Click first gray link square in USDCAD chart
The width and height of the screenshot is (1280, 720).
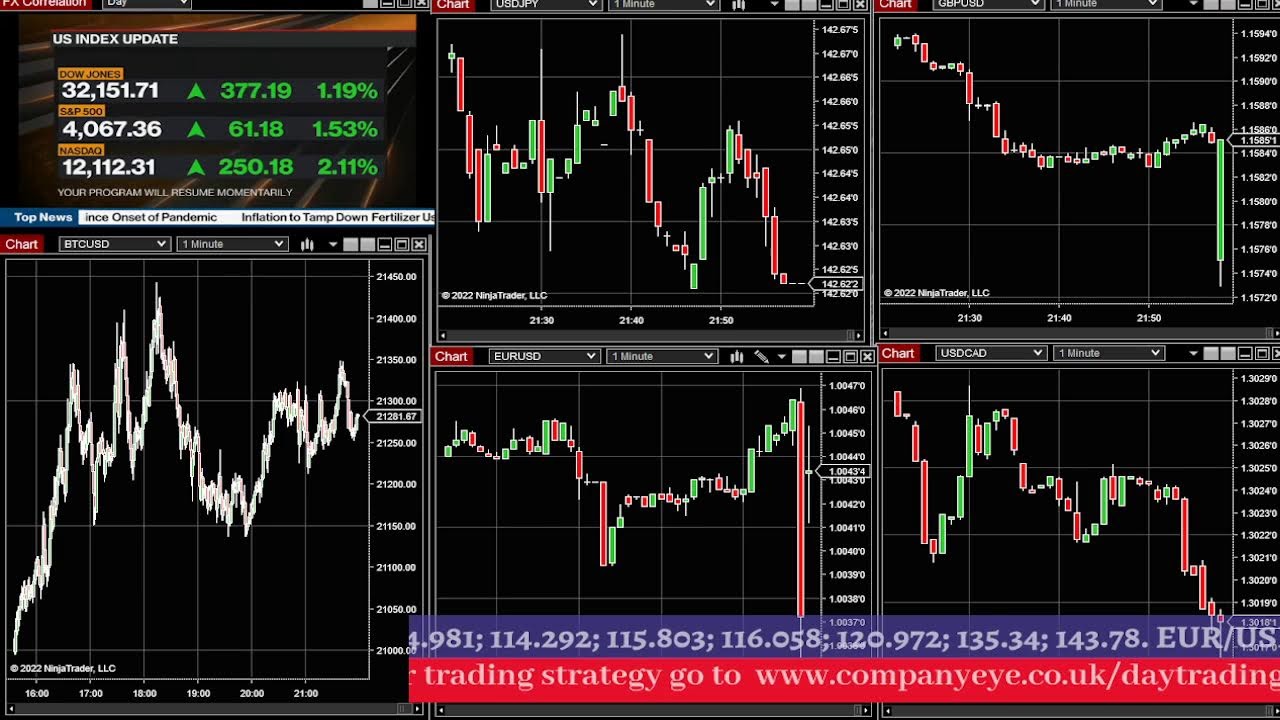pyautogui.click(x=1211, y=353)
